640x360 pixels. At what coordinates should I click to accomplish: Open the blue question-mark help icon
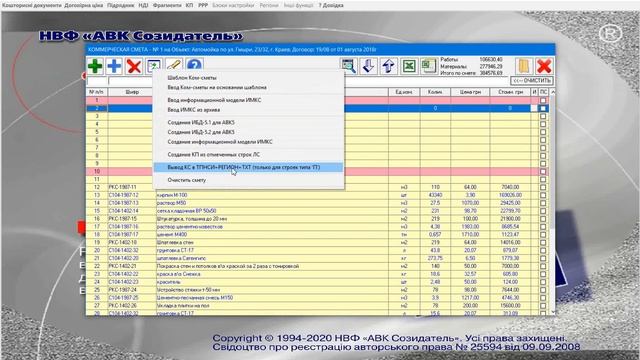pos(195,65)
